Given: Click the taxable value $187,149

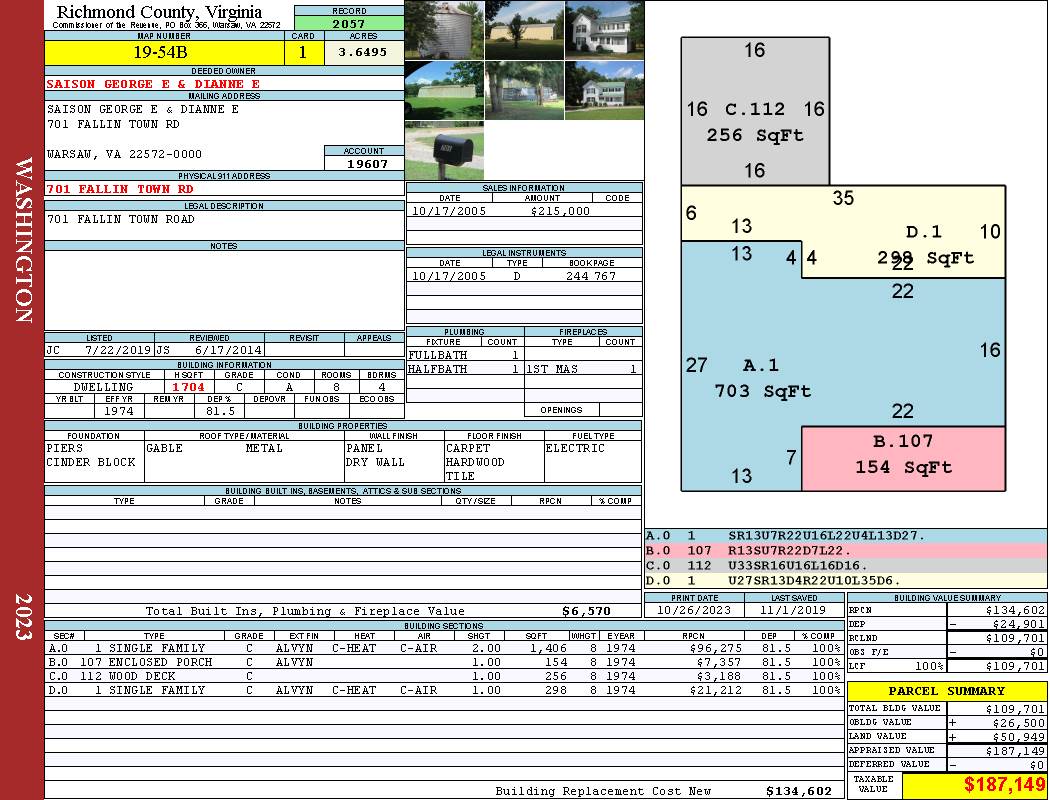Looking at the screenshot, I should click(x=1004, y=785).
